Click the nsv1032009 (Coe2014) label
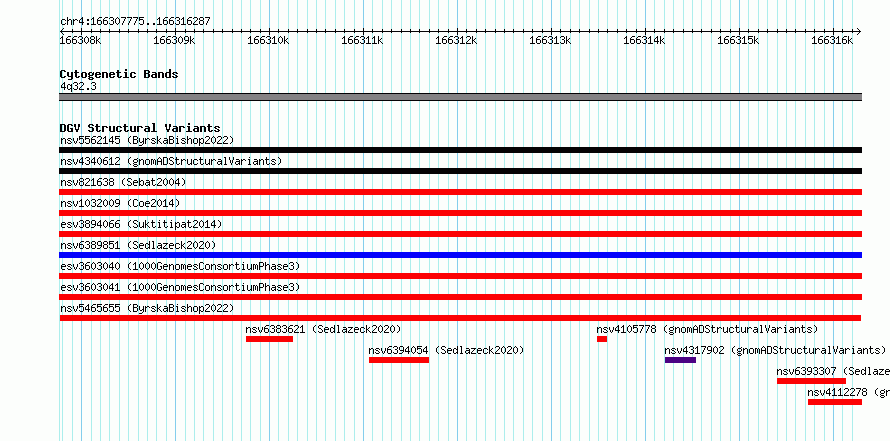 (x=120, y=203)
